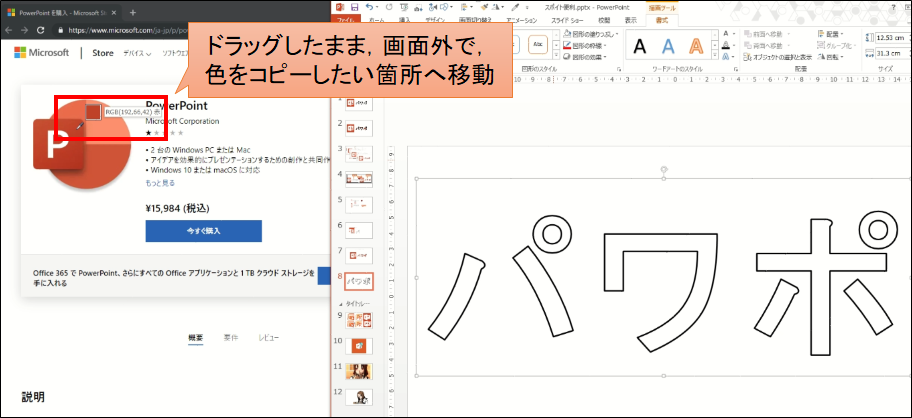The image size is (912, 418).
Task: Expand the デバイス menu in the store header
Action: 137,53
